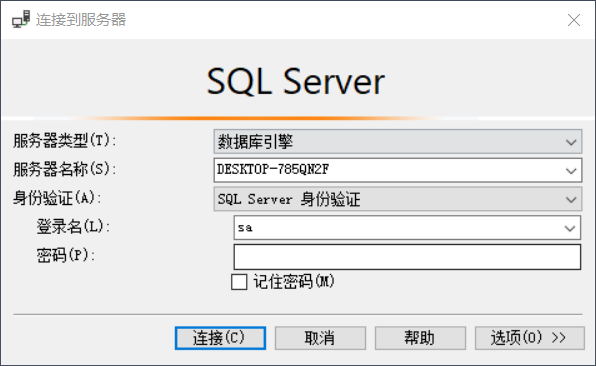
Task: Close the 连接到服务器 dialog
Action: 574,20
